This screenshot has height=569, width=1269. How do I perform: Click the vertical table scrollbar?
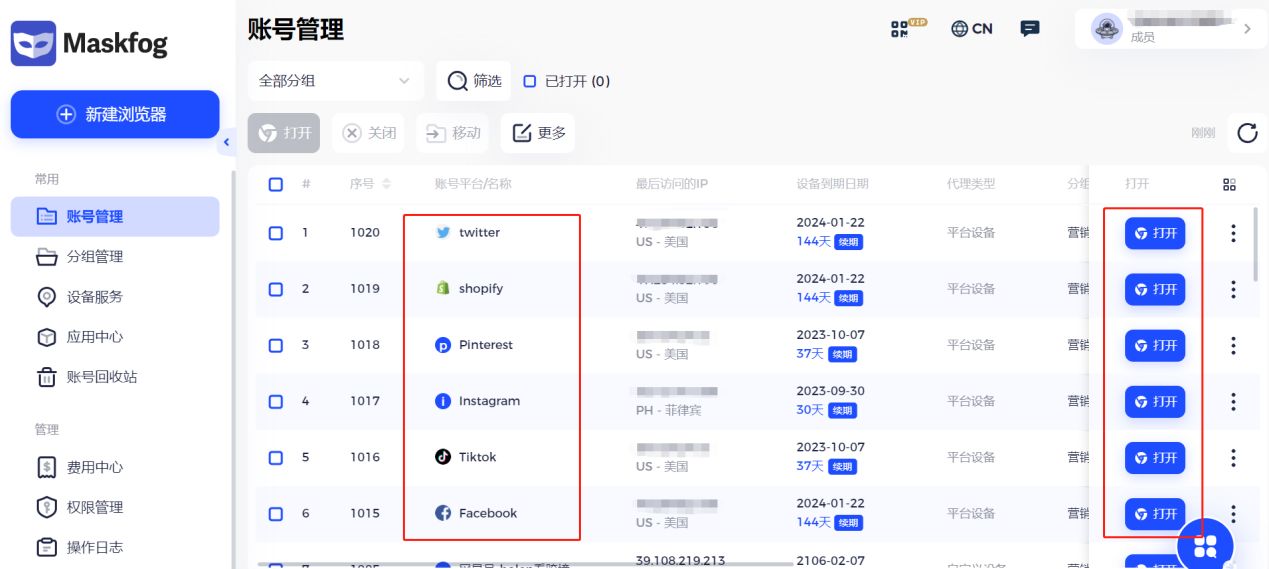(x=1256, y=243)
